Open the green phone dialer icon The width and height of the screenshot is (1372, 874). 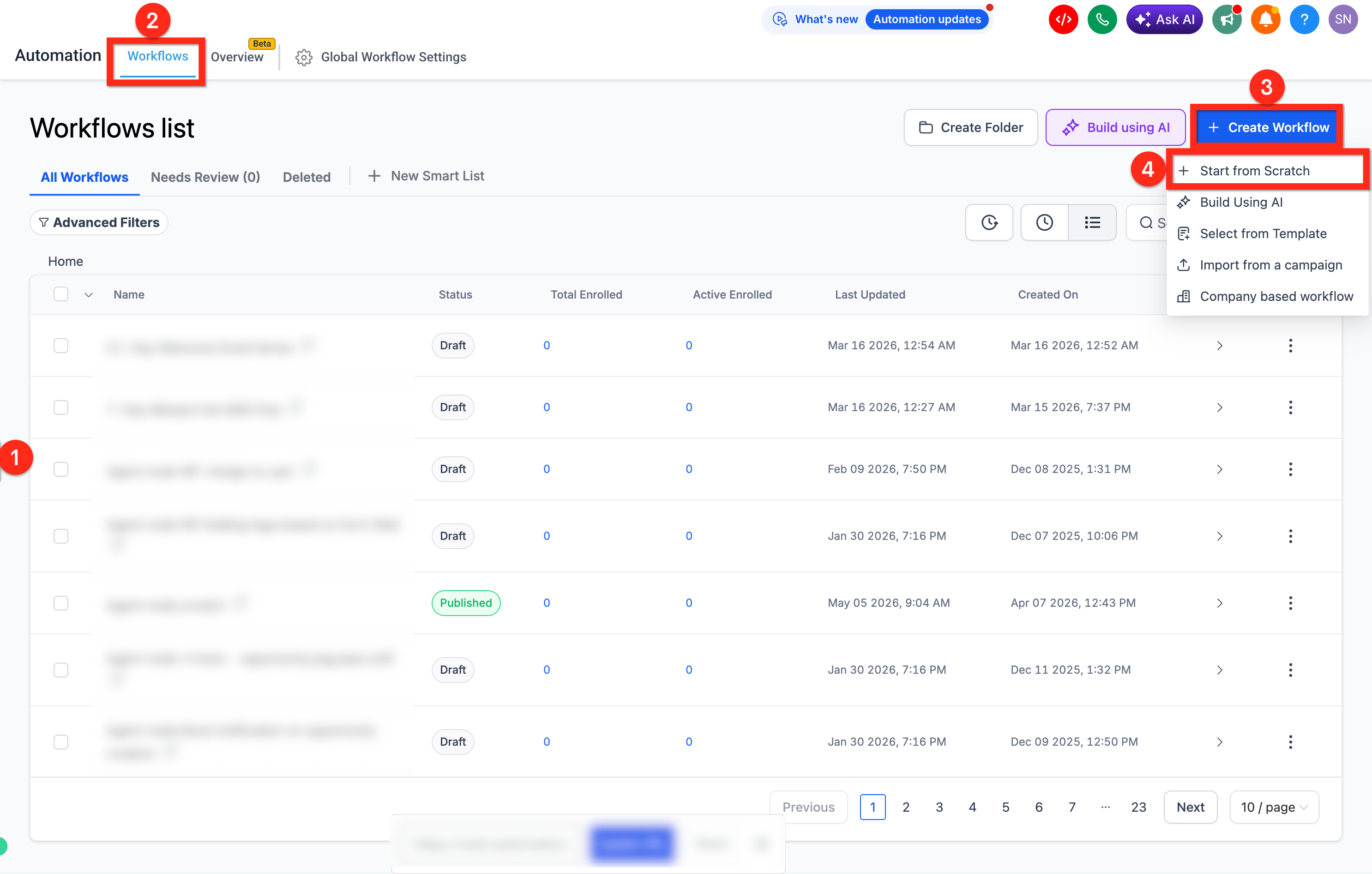(x=1102, y=19)
